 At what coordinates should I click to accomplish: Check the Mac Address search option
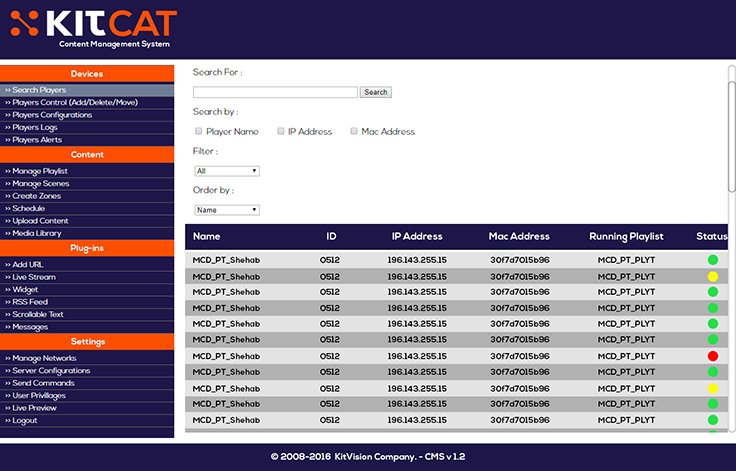click(x=354, y=131)
